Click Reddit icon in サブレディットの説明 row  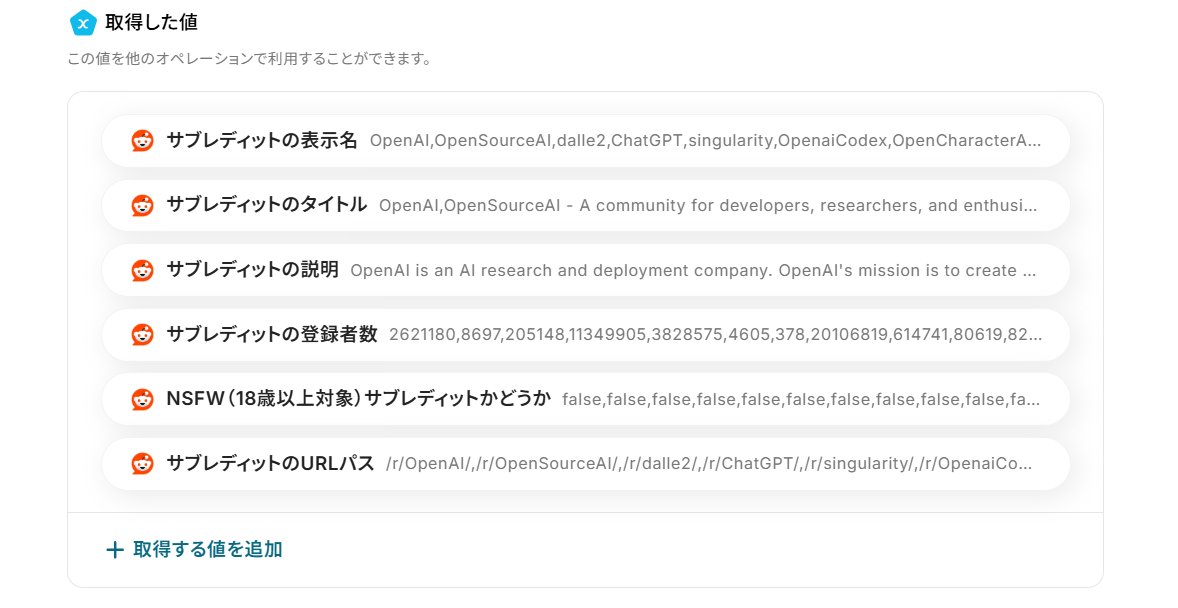coord(143,270)
